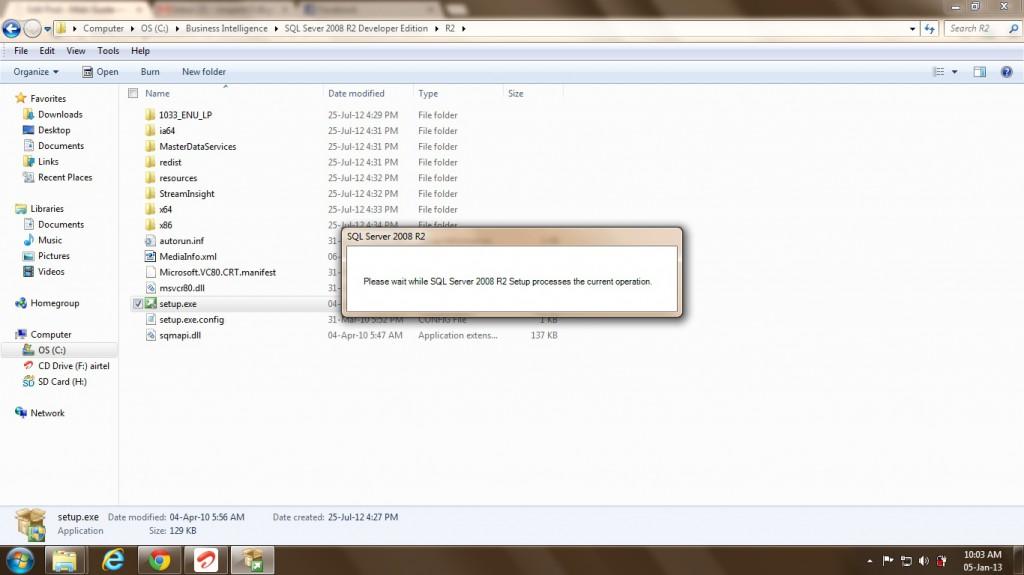1024x575 pixels.
Task: Open CD Drive (F:) airtel
Action: point(74,366)
